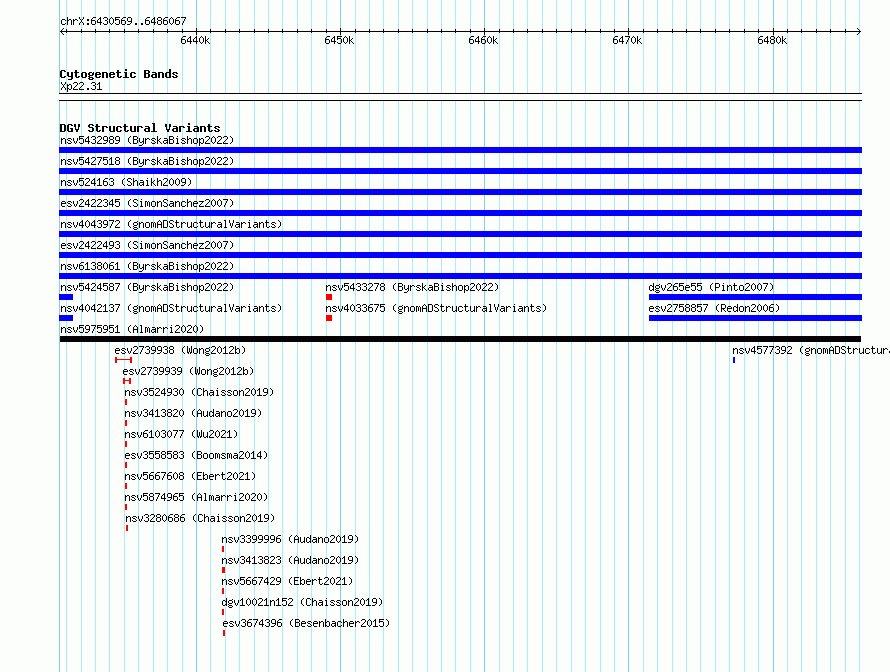Screen dimensions: 890x672
Task: Click red square marker under nsv5433278
Action: tap(329, 297)
